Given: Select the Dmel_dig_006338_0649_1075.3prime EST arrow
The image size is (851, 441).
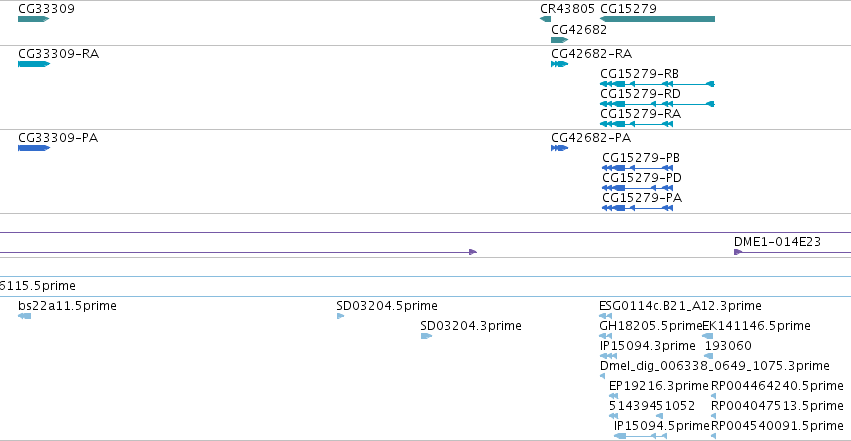Looking at the screenshot, I should (602, 376).
